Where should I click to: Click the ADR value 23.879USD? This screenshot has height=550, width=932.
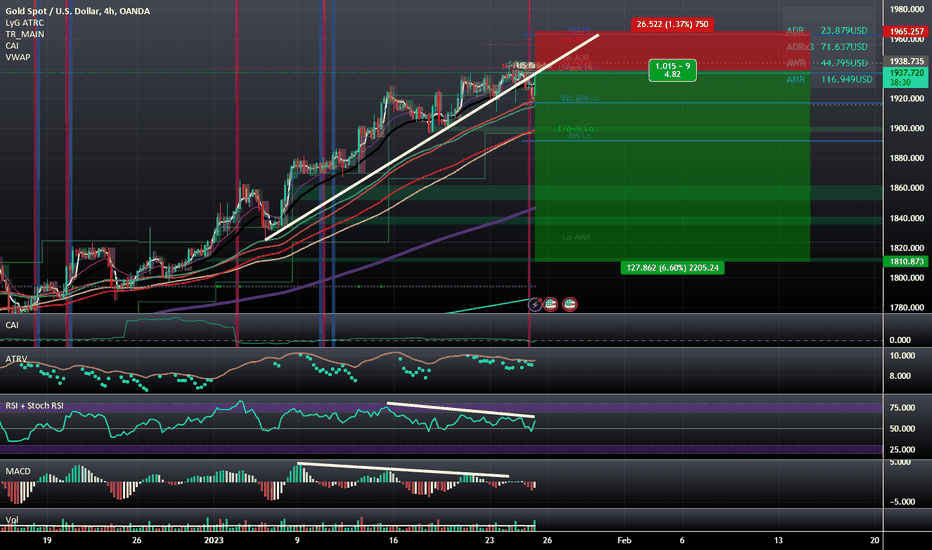pyautogui.click(x=844, y=30)
